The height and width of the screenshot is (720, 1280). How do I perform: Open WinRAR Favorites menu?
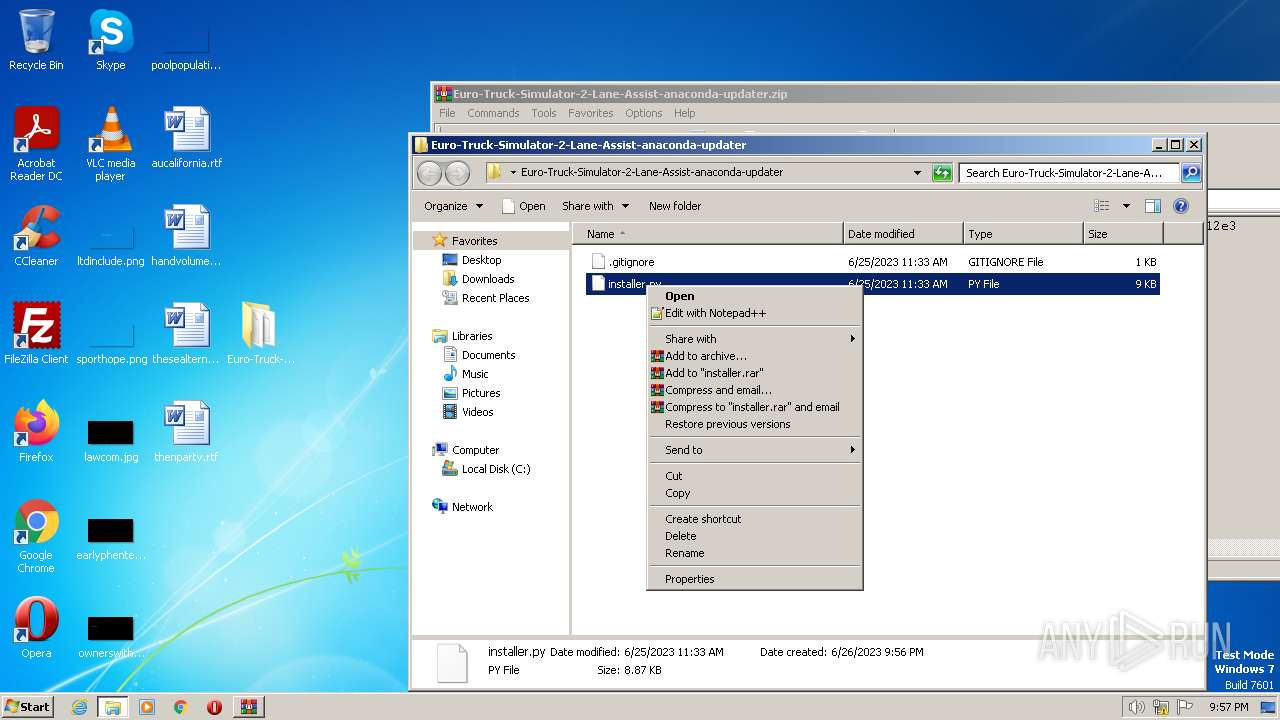pos(591,113)
